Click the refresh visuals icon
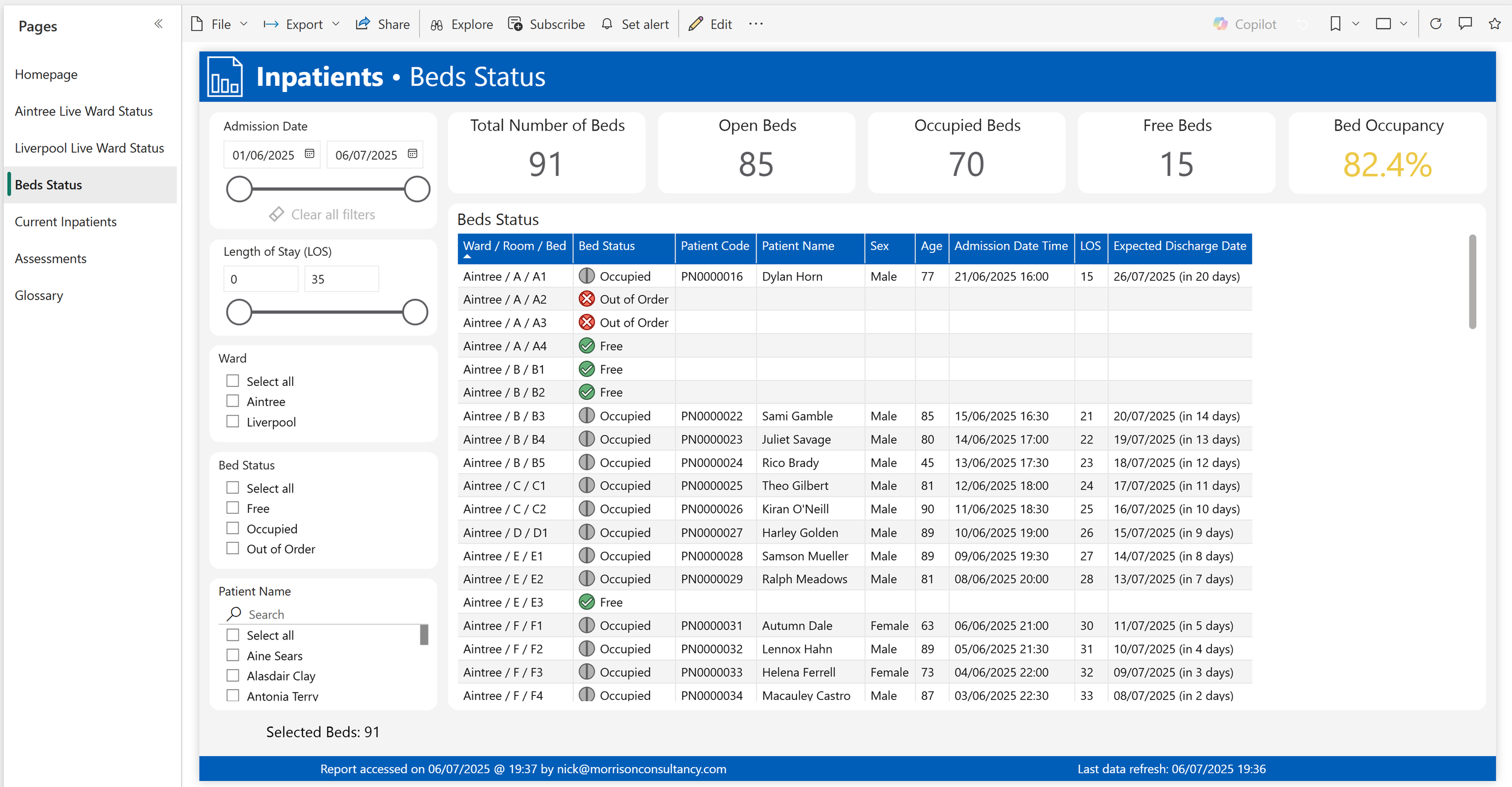The width and height of the screenshot is (1512, 787). point(1435,24)
